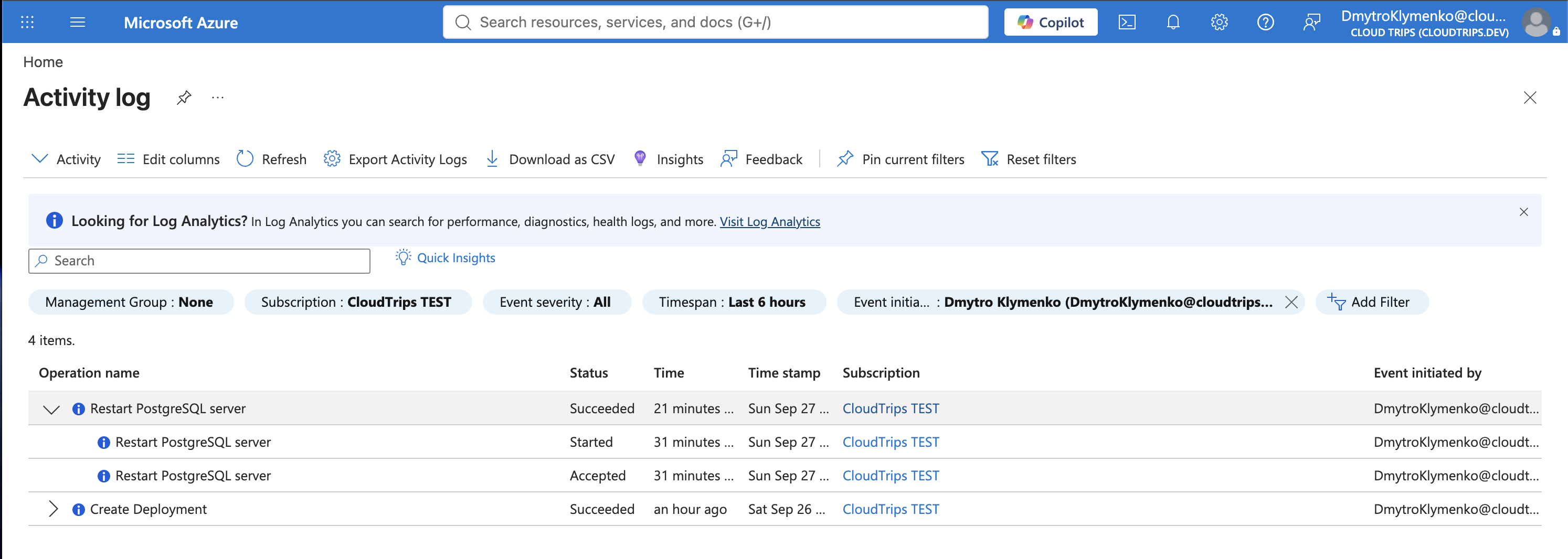Open CloudTrips TEST link in Started row

[x=891, y=443]
